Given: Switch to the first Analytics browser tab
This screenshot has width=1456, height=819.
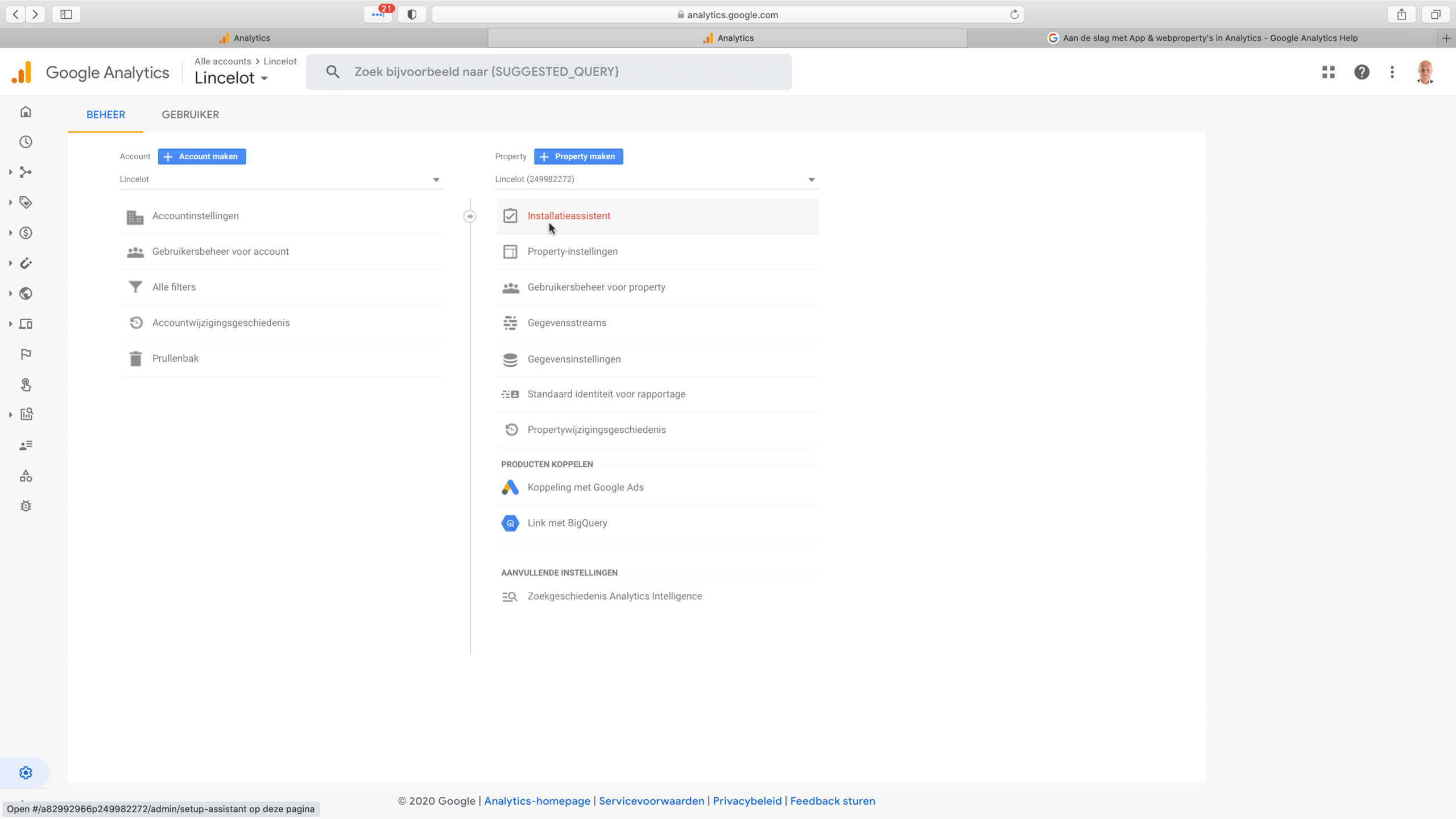Looking at the screenshot, I should (244, 38).
